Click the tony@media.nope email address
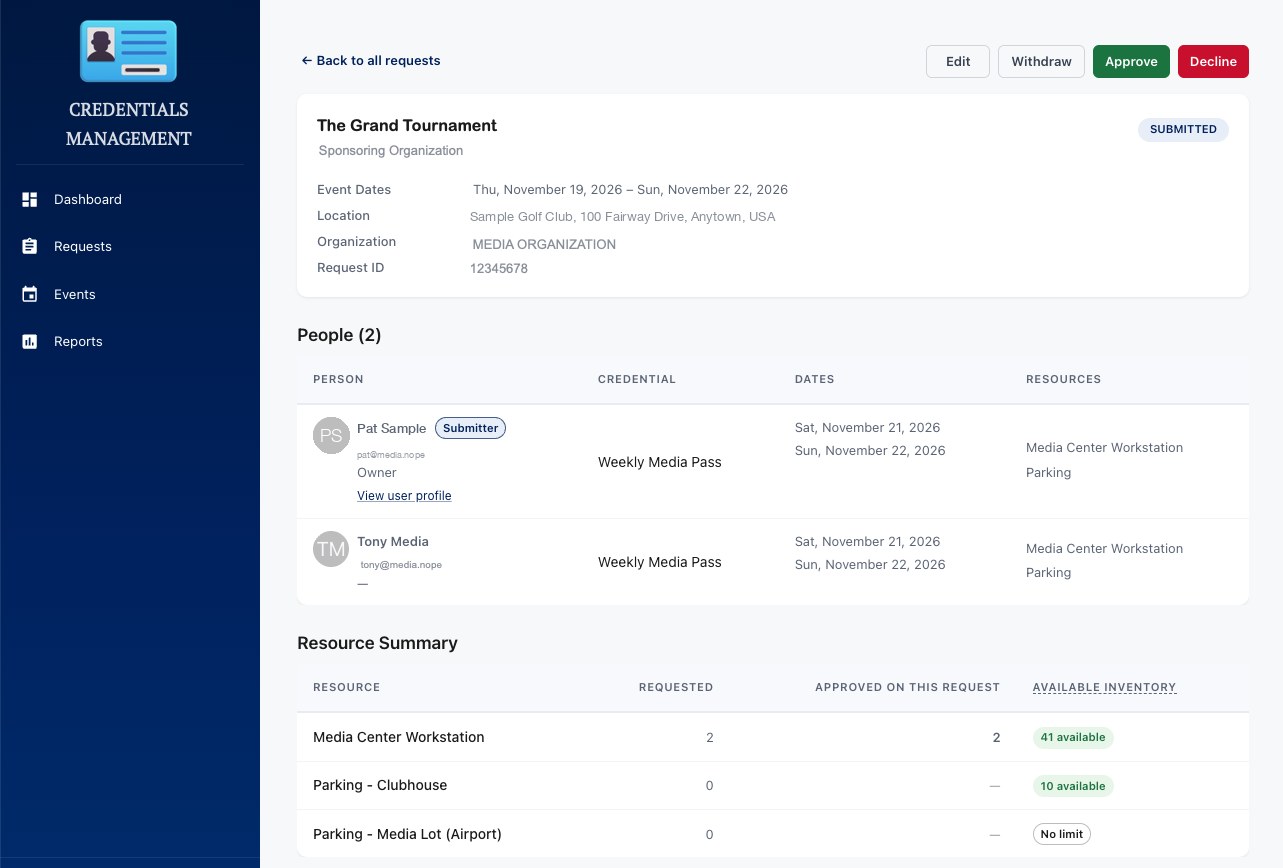Screen dimensions: 1283x868 point(401,565)
